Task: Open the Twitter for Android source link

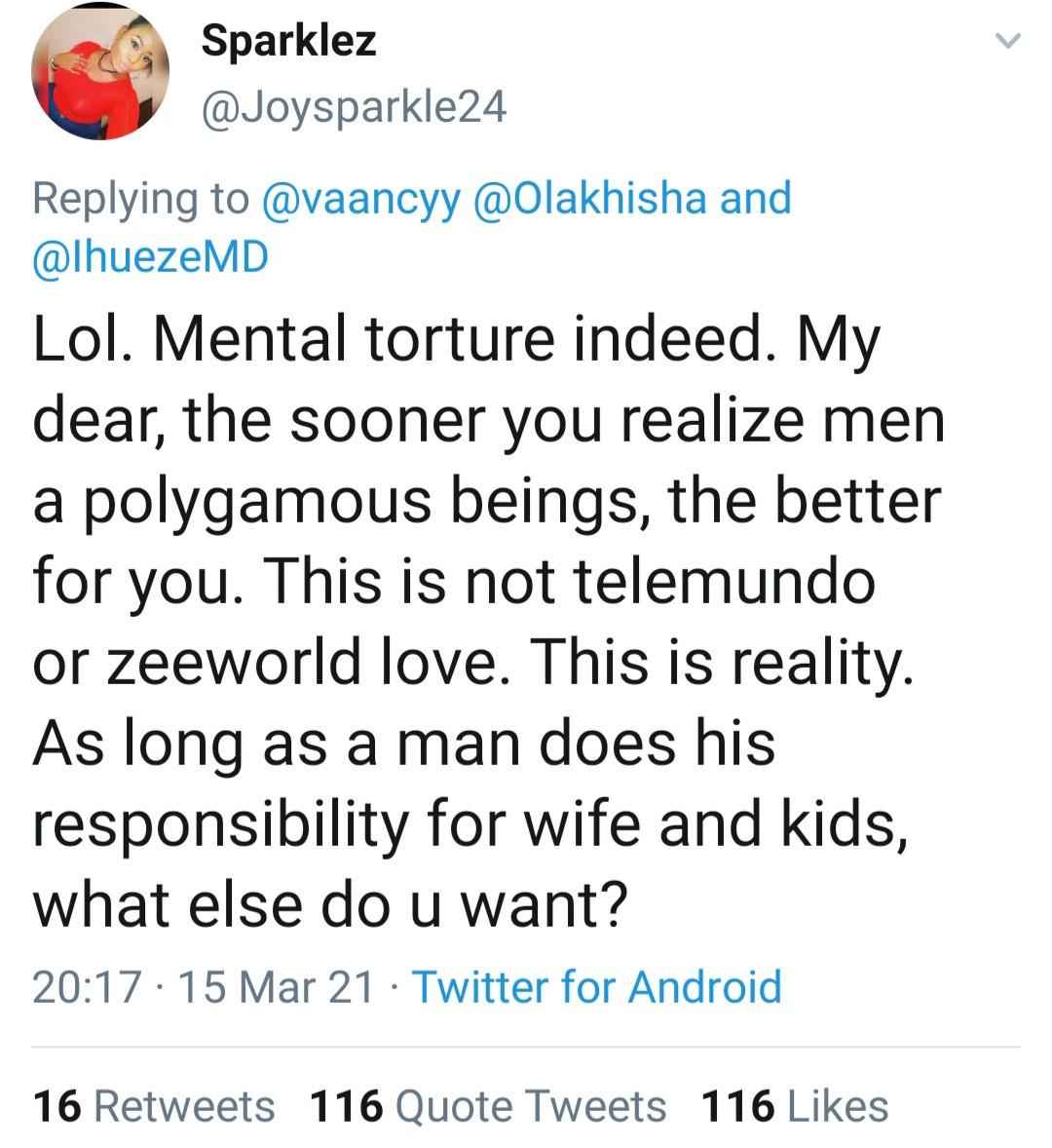Action: pos(598,986)
